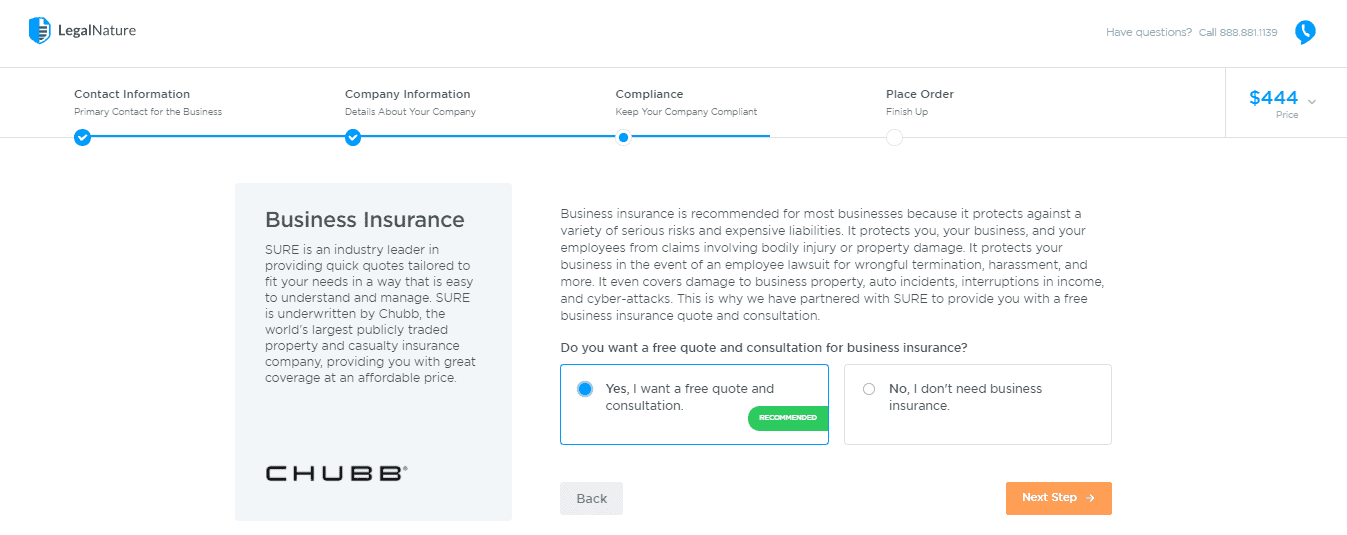Go to the Contact Information step
Image resolution: width=1347 pixels, height=535 pixels.
pos(132,94)
